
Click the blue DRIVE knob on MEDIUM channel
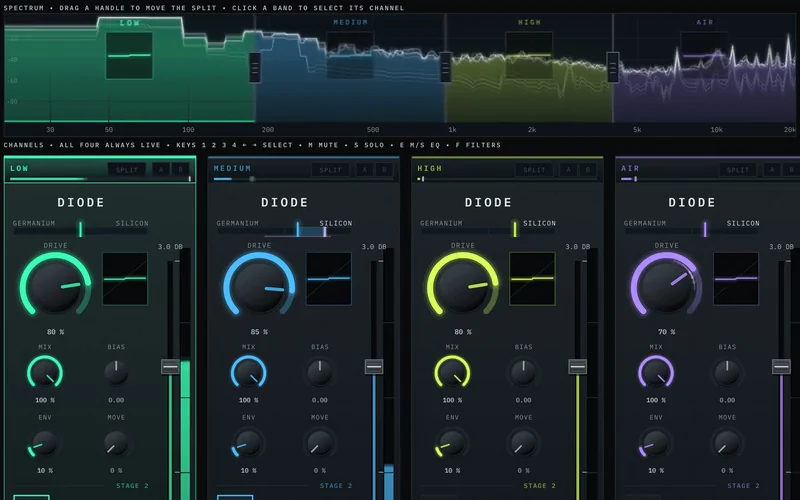(x=259, y=287)
